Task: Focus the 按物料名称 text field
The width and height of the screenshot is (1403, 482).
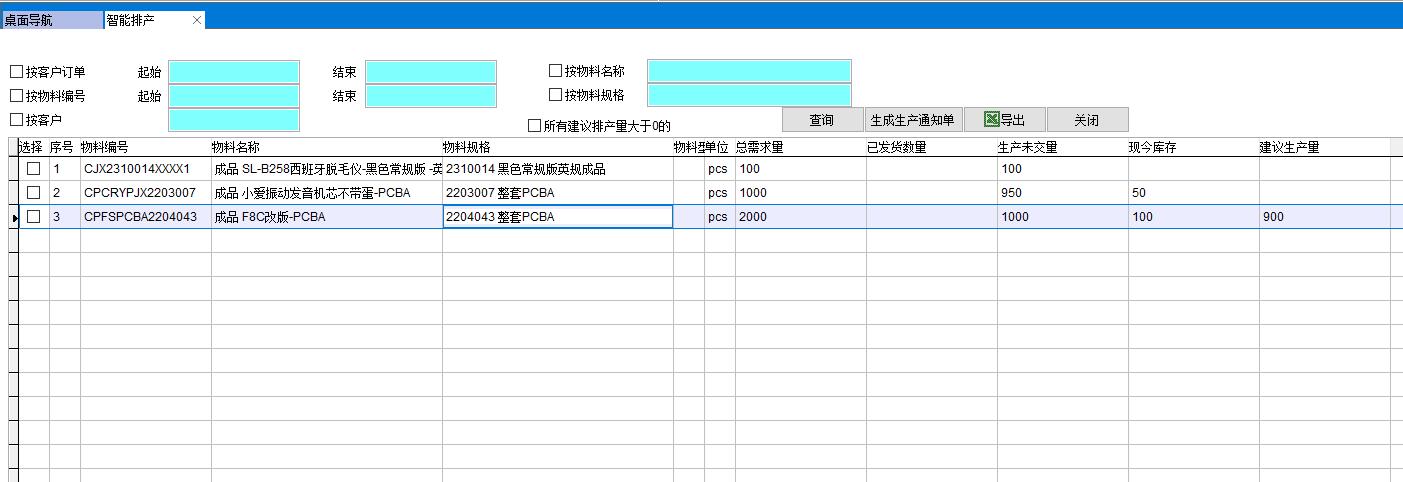Action: 749,71
